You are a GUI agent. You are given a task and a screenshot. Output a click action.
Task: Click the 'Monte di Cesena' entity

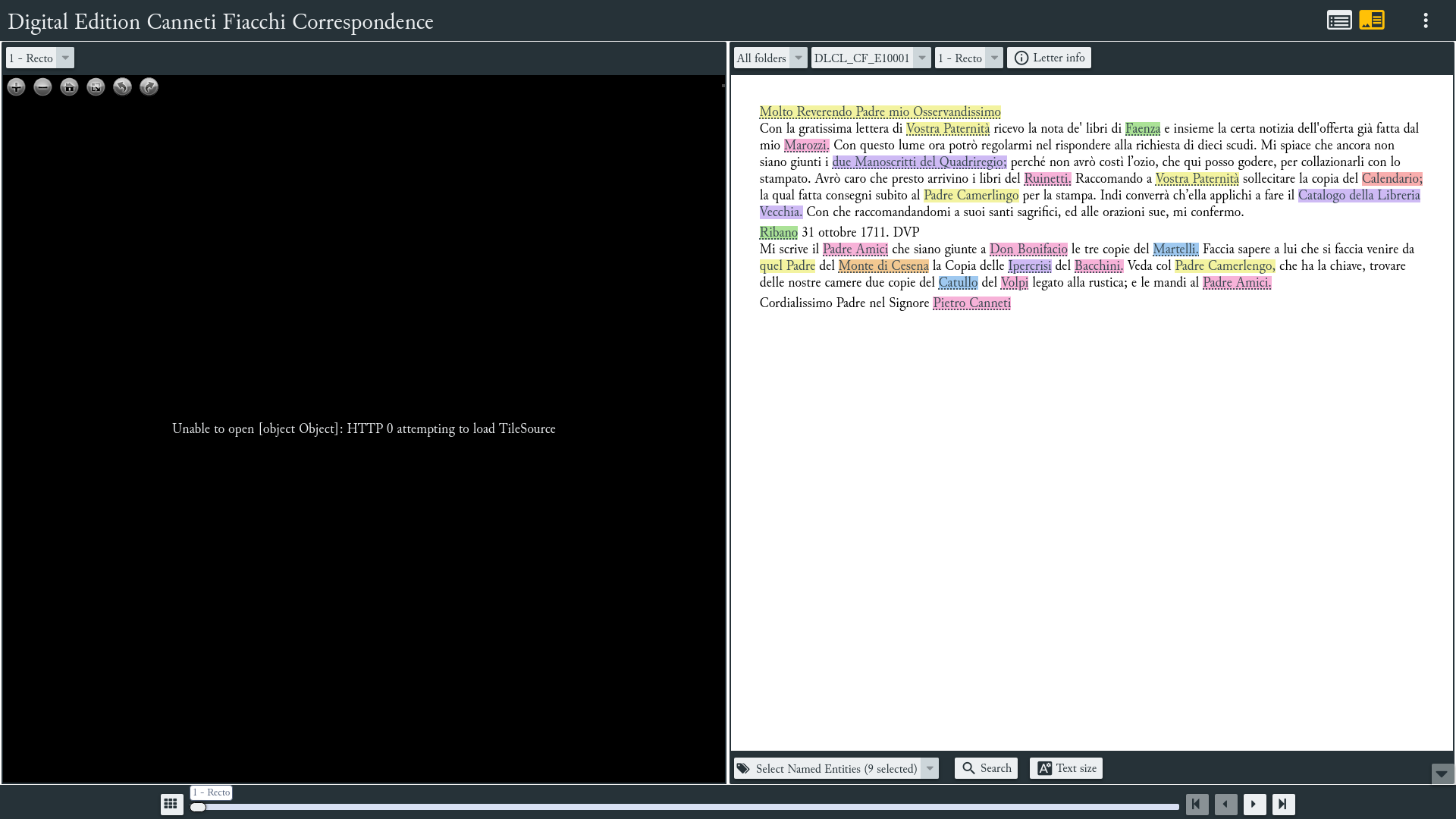point(883,266)
